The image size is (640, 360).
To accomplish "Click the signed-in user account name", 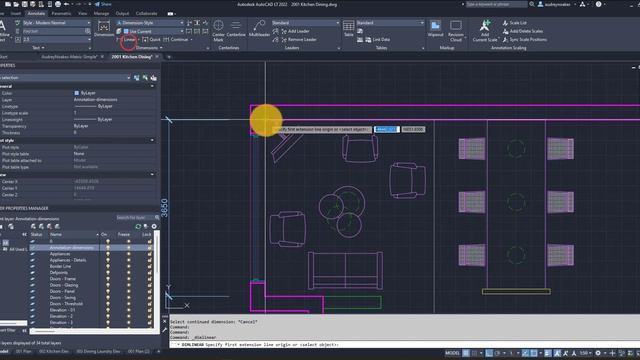I will (x=557, y=4).
